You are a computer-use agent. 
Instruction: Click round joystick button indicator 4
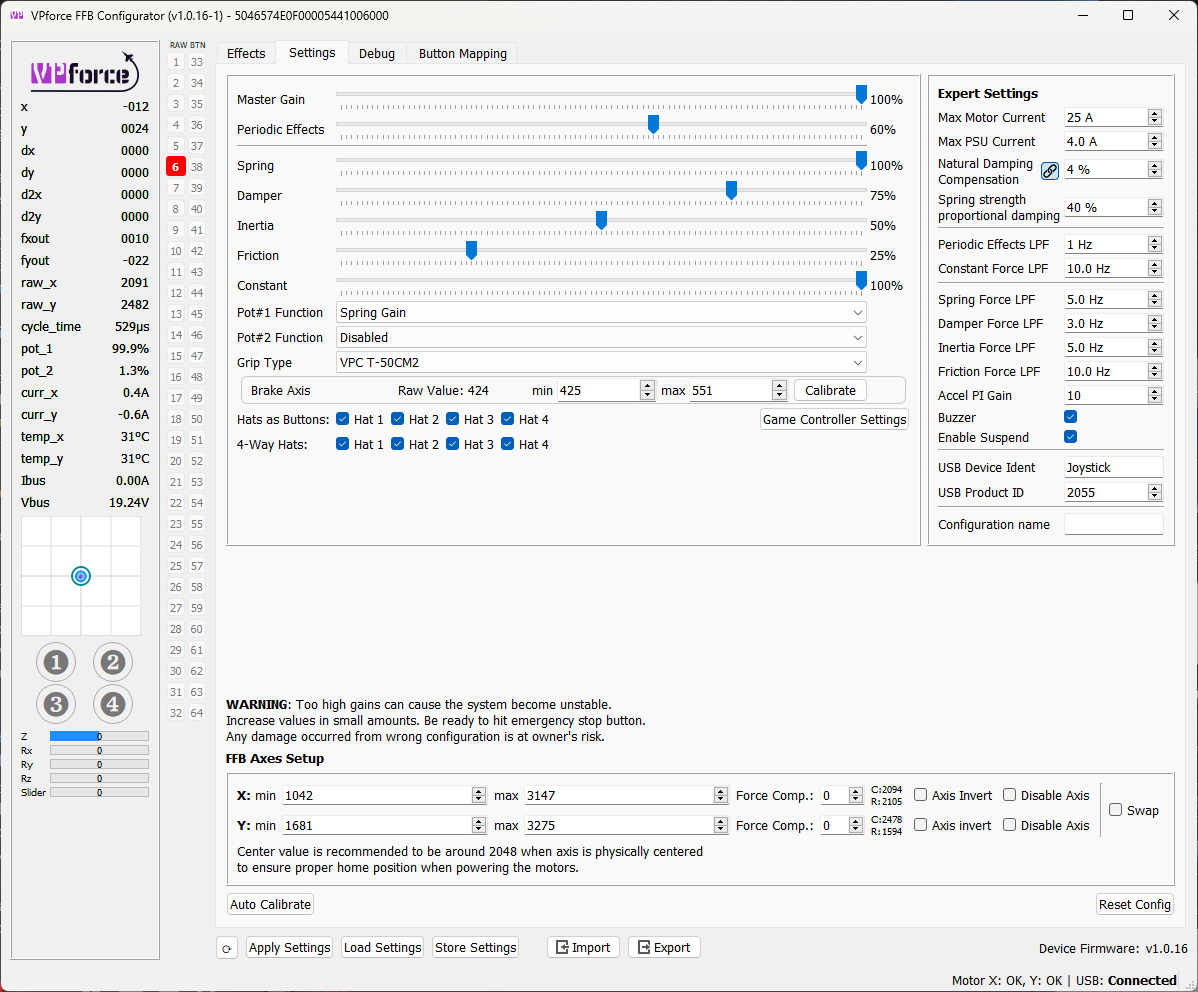pos(113,704)
